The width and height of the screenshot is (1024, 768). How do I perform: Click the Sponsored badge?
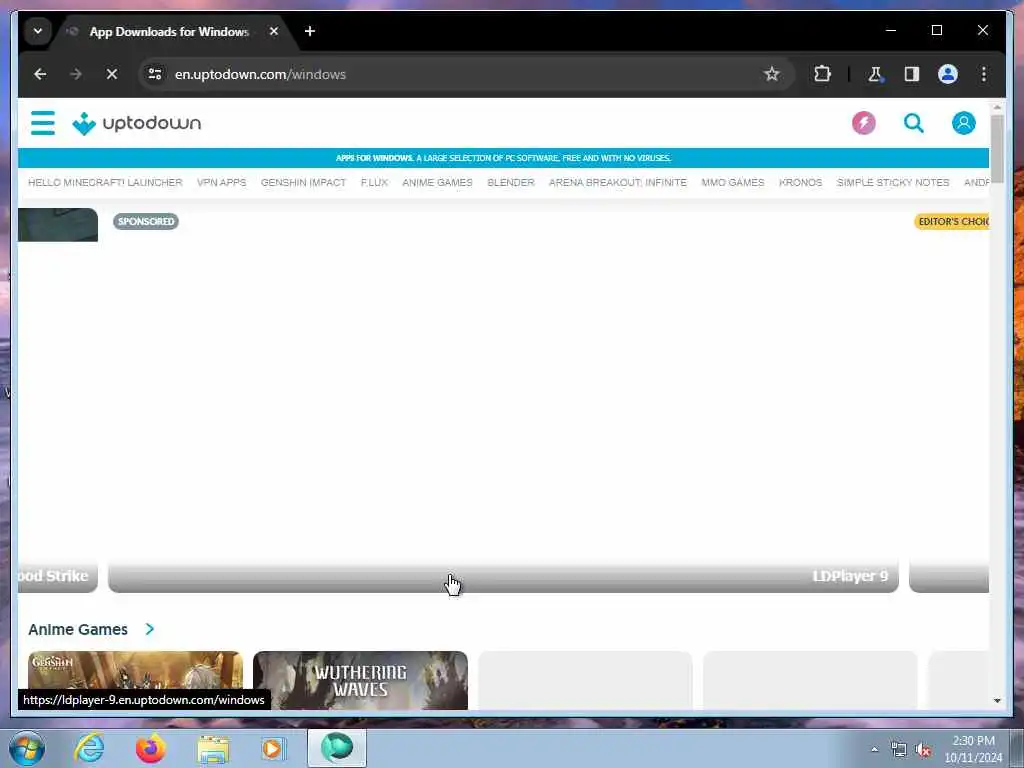click(x=146, y=221)
